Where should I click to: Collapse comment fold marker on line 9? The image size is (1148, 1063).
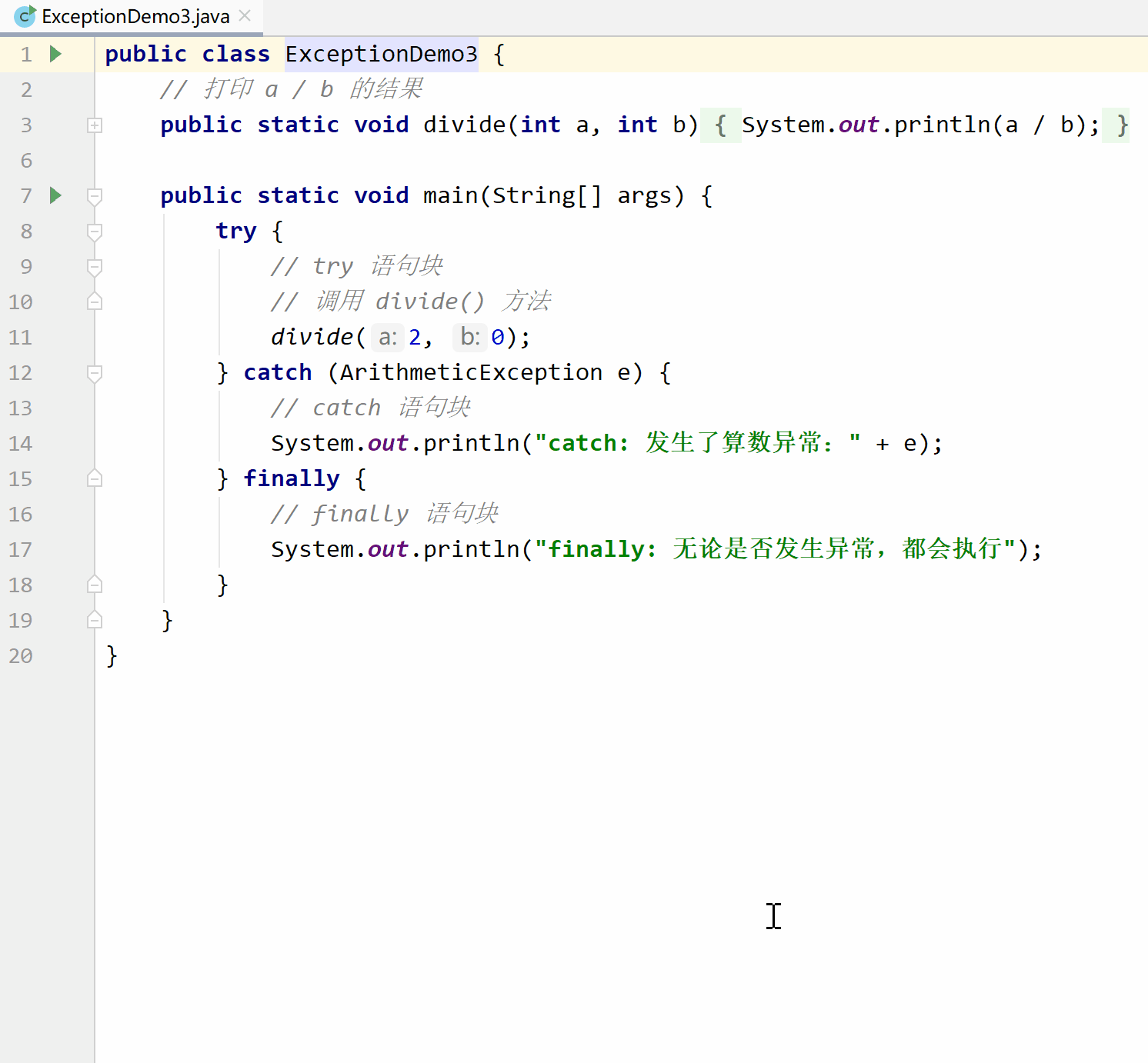(x=95, y=267)
